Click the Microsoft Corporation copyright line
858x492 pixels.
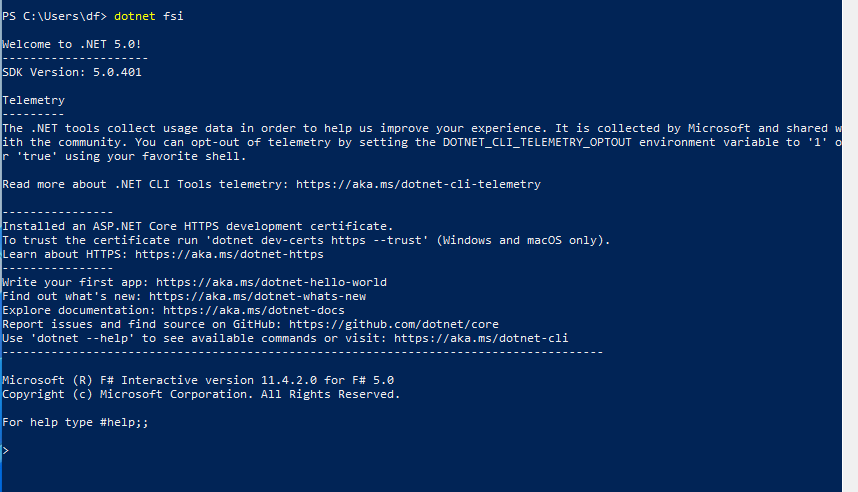pos(201,395)
